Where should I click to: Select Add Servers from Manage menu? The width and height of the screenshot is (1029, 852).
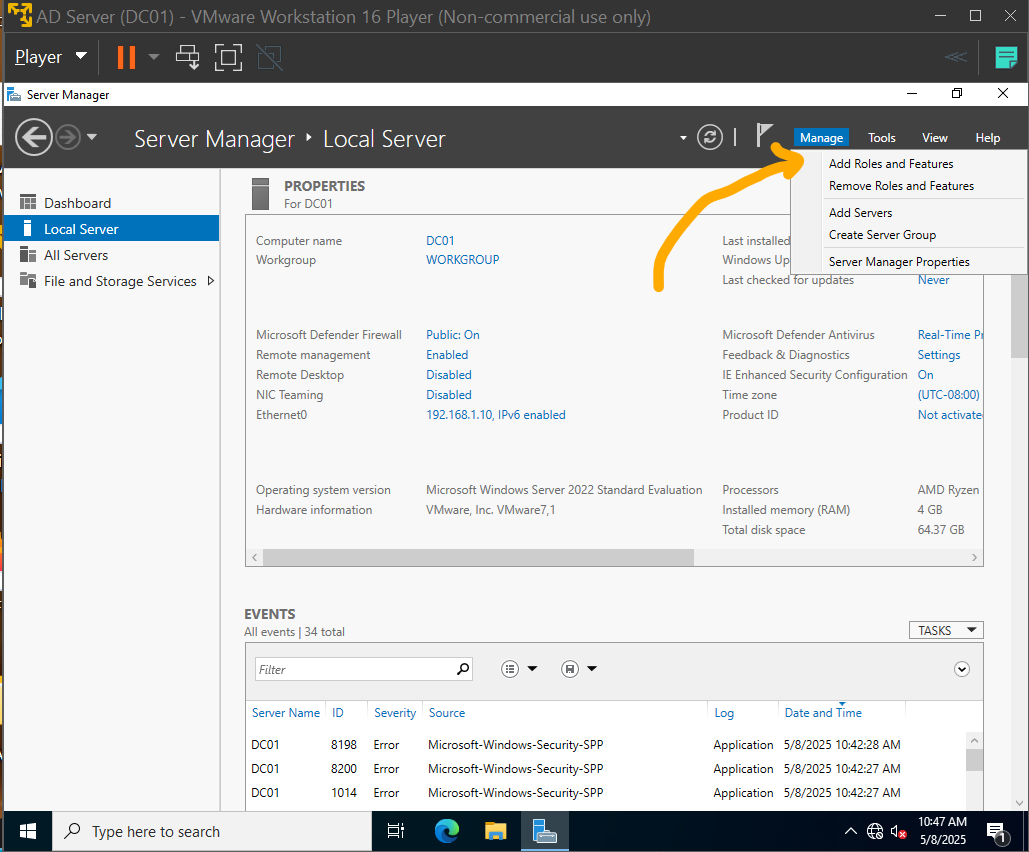[x=860, y=213]
